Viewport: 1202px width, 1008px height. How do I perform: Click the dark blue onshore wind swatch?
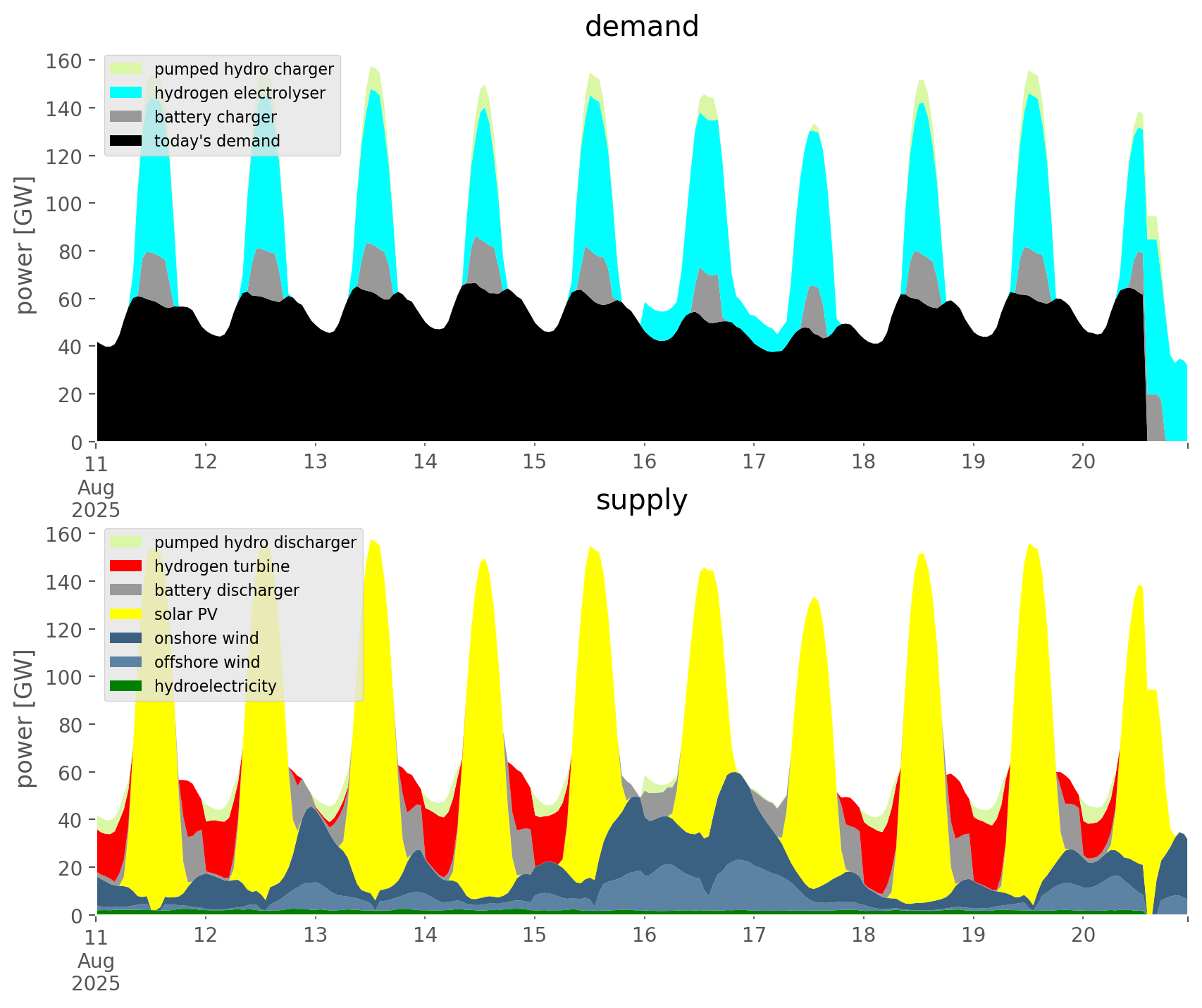coord(126,638)
